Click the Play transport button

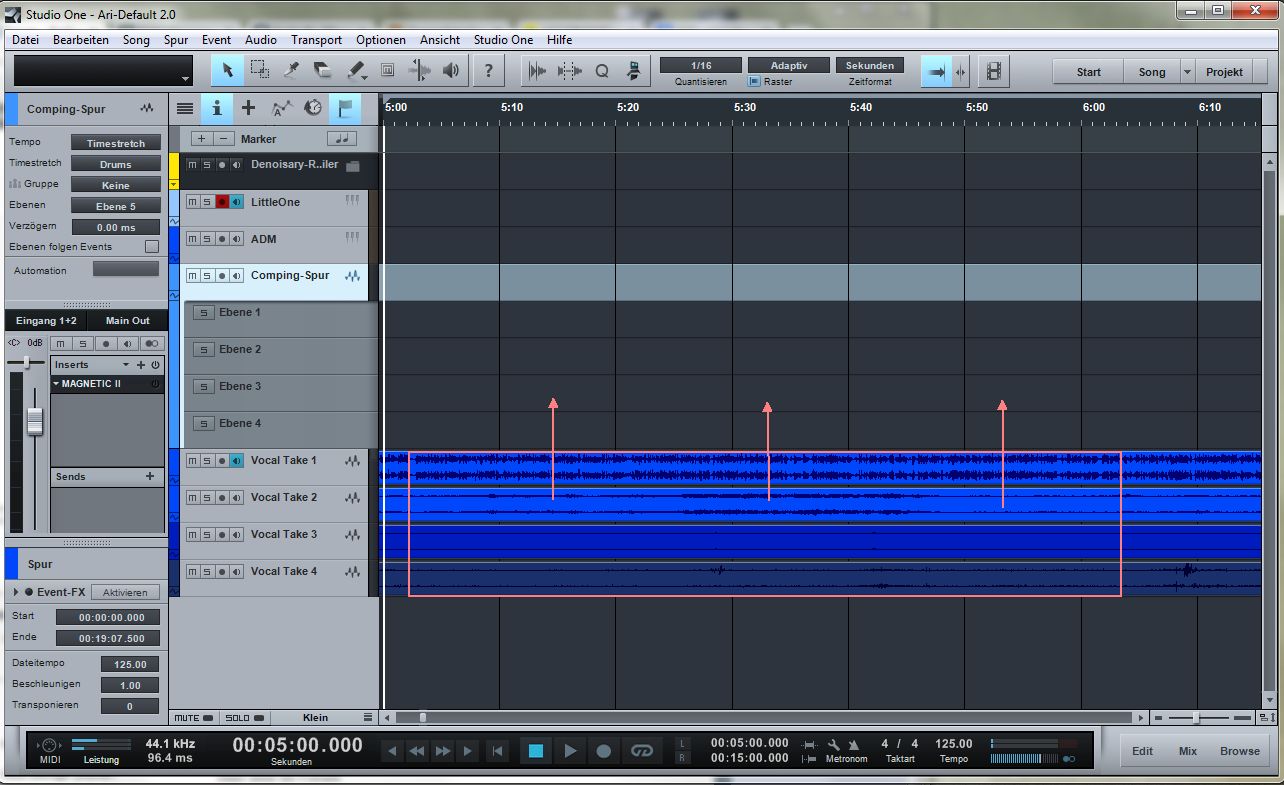(570, 751)
